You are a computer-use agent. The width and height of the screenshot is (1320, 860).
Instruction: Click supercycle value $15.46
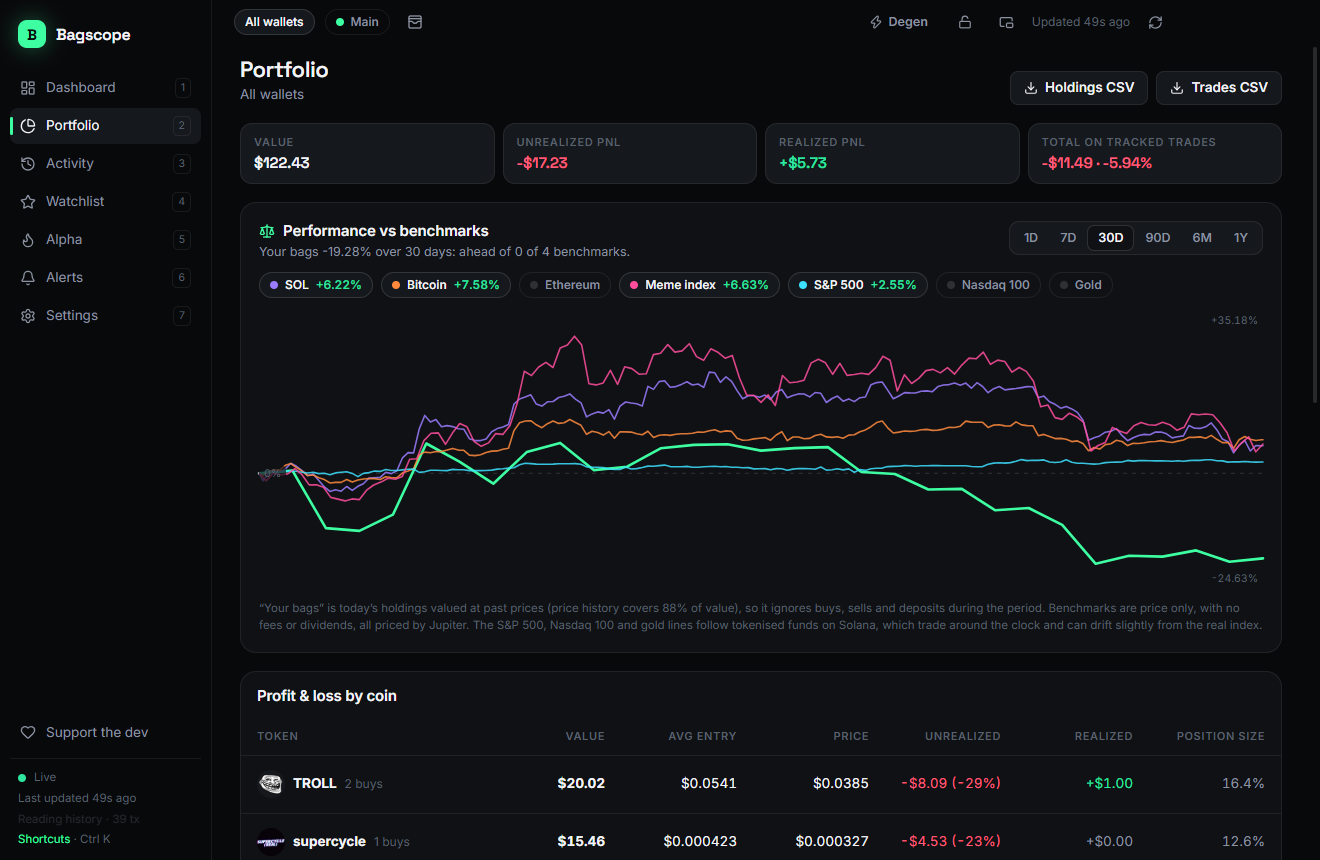point(581,842)
